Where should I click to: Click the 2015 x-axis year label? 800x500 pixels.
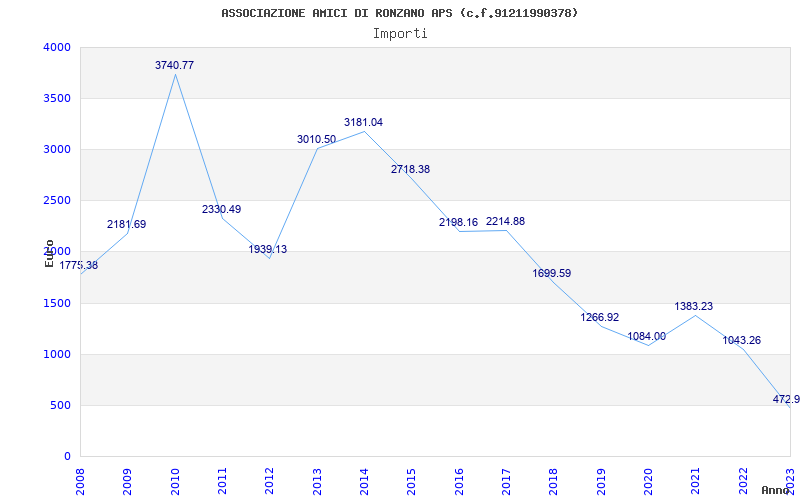pos(411,480)
